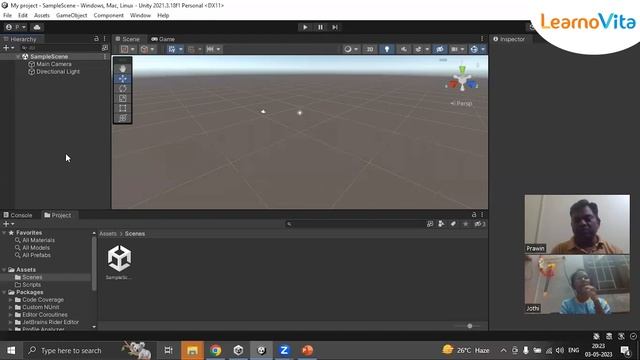The width and height of the screenshot is (640, 360).
Task: Open scene effects dropdown
Action: (422, 49)
